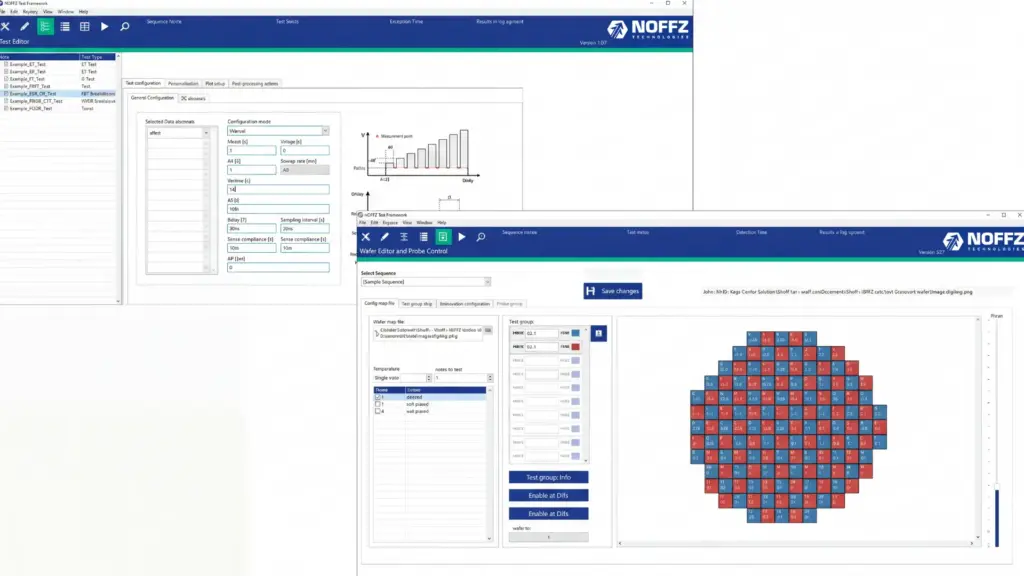Click the NOFFZ logo in the Test Editor window

click(648, 29)
